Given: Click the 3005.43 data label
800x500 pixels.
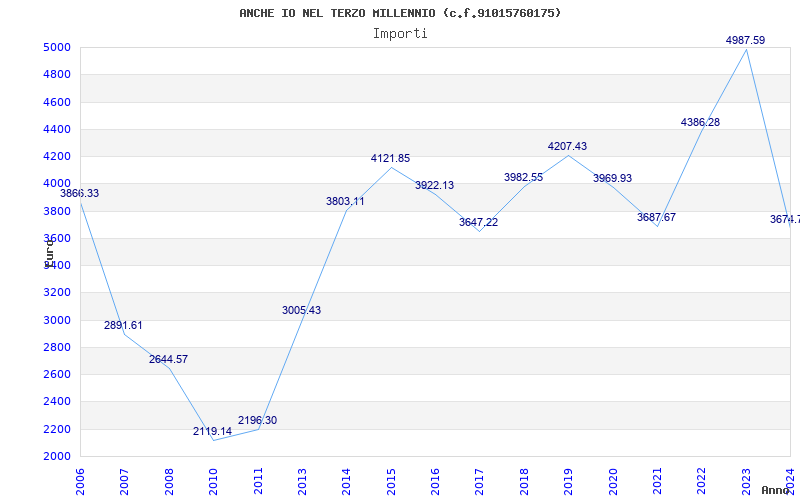Looking at the screenshot, I should click(x=302, y=310).
